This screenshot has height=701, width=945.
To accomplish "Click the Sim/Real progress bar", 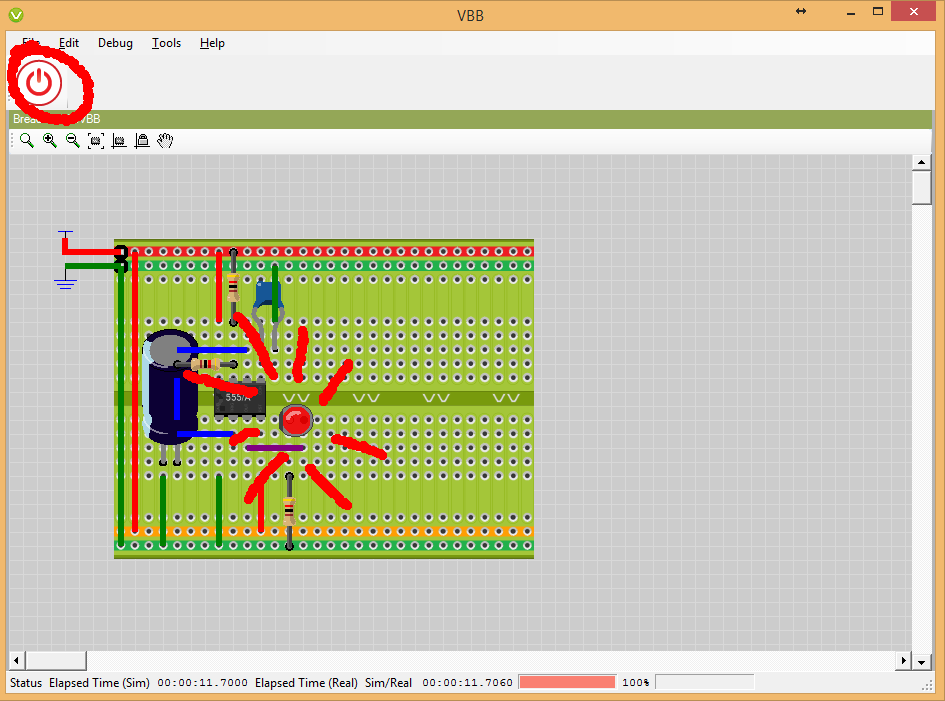I will [x=567, y=681].
